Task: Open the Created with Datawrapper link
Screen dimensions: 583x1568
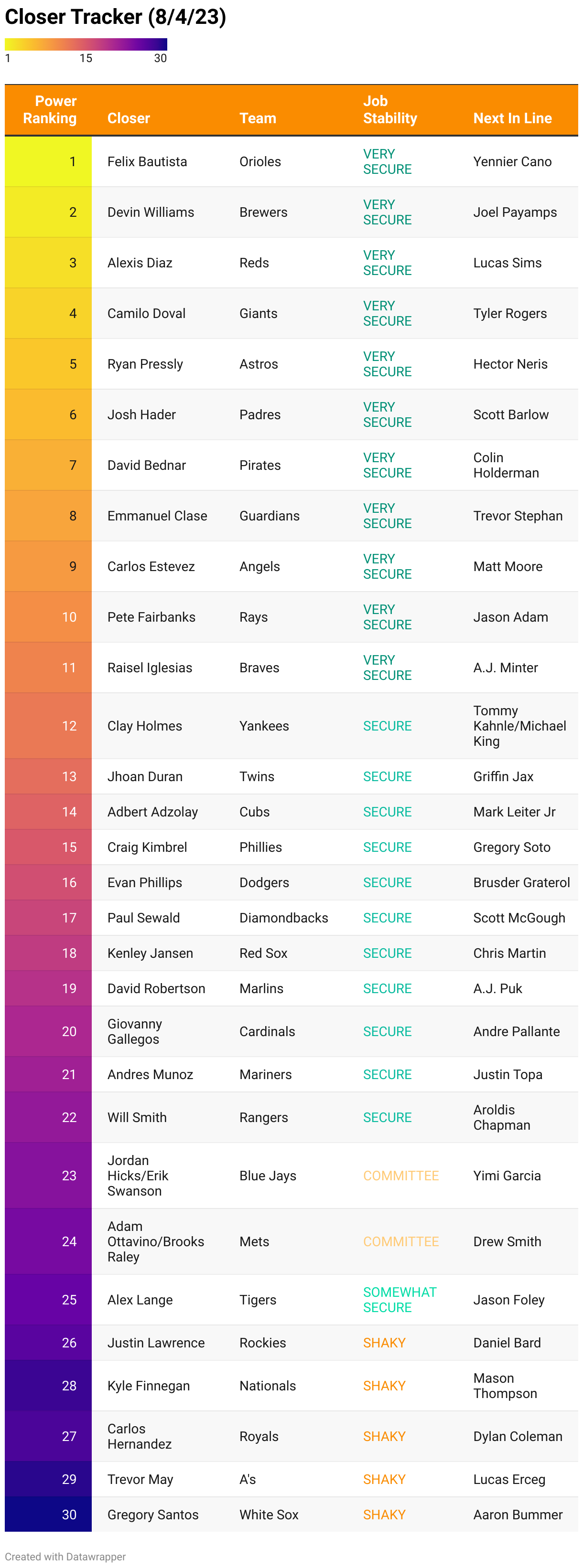Action: tap(65, 1557)
